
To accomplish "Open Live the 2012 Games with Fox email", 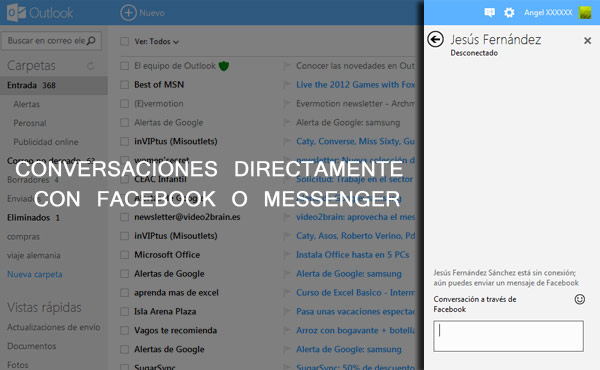I will 355,85.
